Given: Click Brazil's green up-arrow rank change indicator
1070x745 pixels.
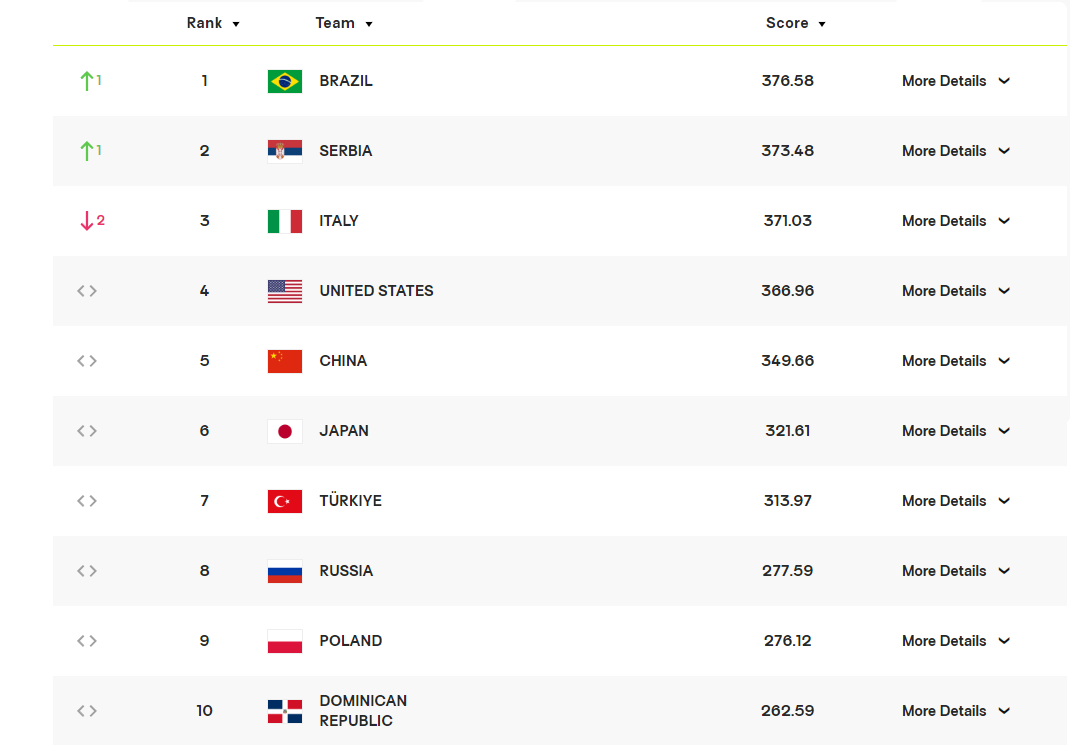Looking at the screenshot, I should point(90,81).
